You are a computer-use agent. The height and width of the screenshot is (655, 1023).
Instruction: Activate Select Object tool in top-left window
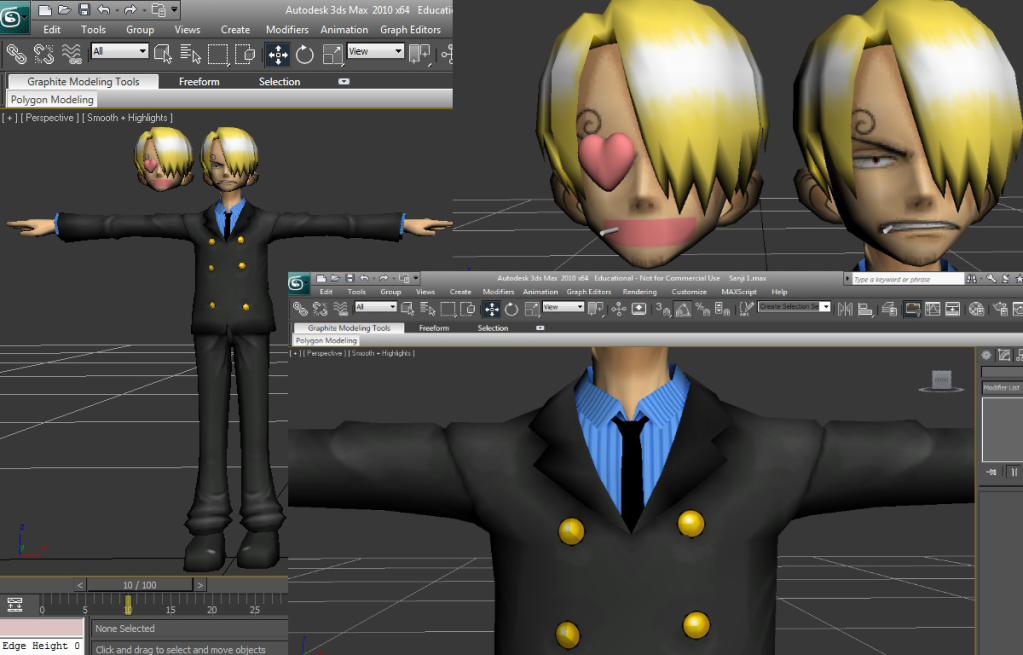coord(163,53)
